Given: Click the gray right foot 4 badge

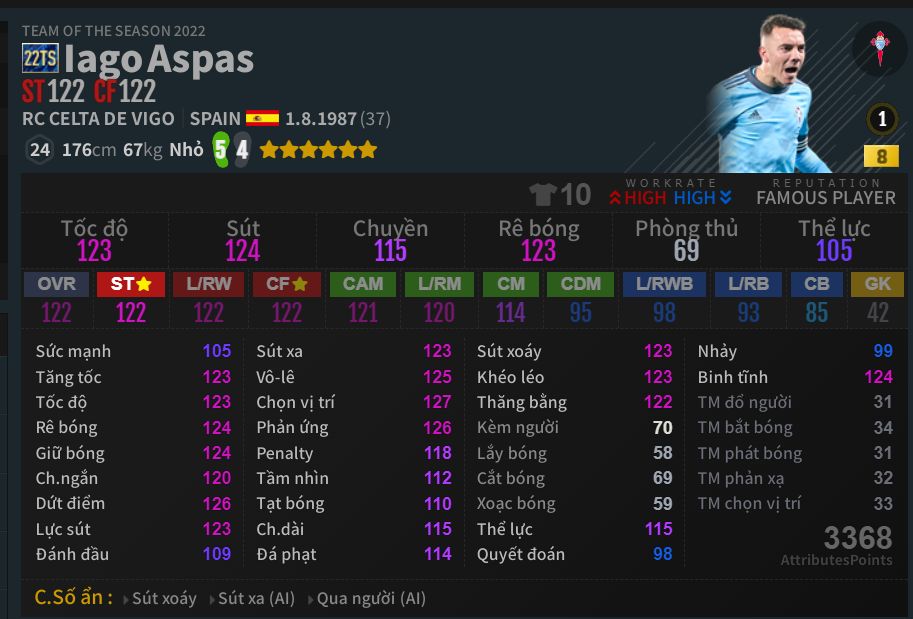Looking at the screenshot, I should [x=242, y=151].
